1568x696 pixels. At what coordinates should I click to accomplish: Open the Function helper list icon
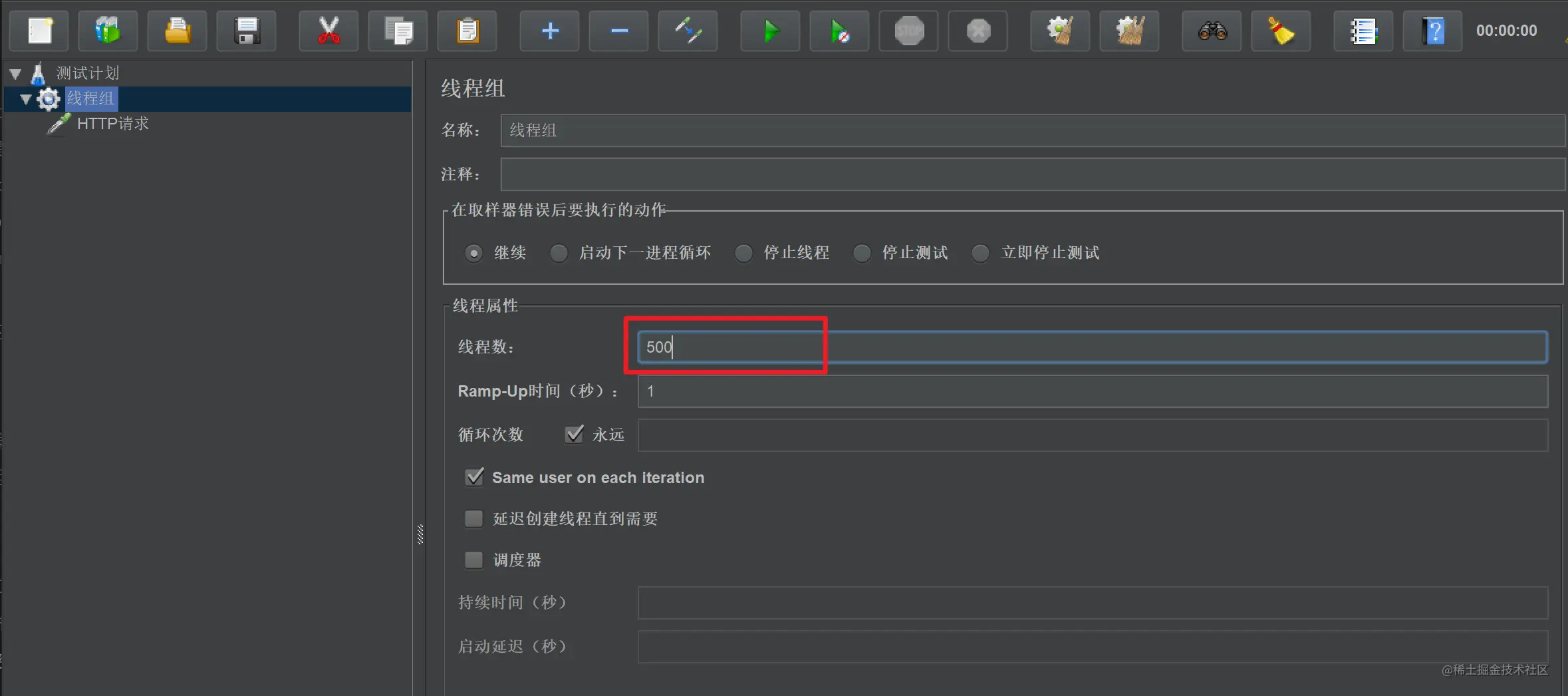[1363, 31]
